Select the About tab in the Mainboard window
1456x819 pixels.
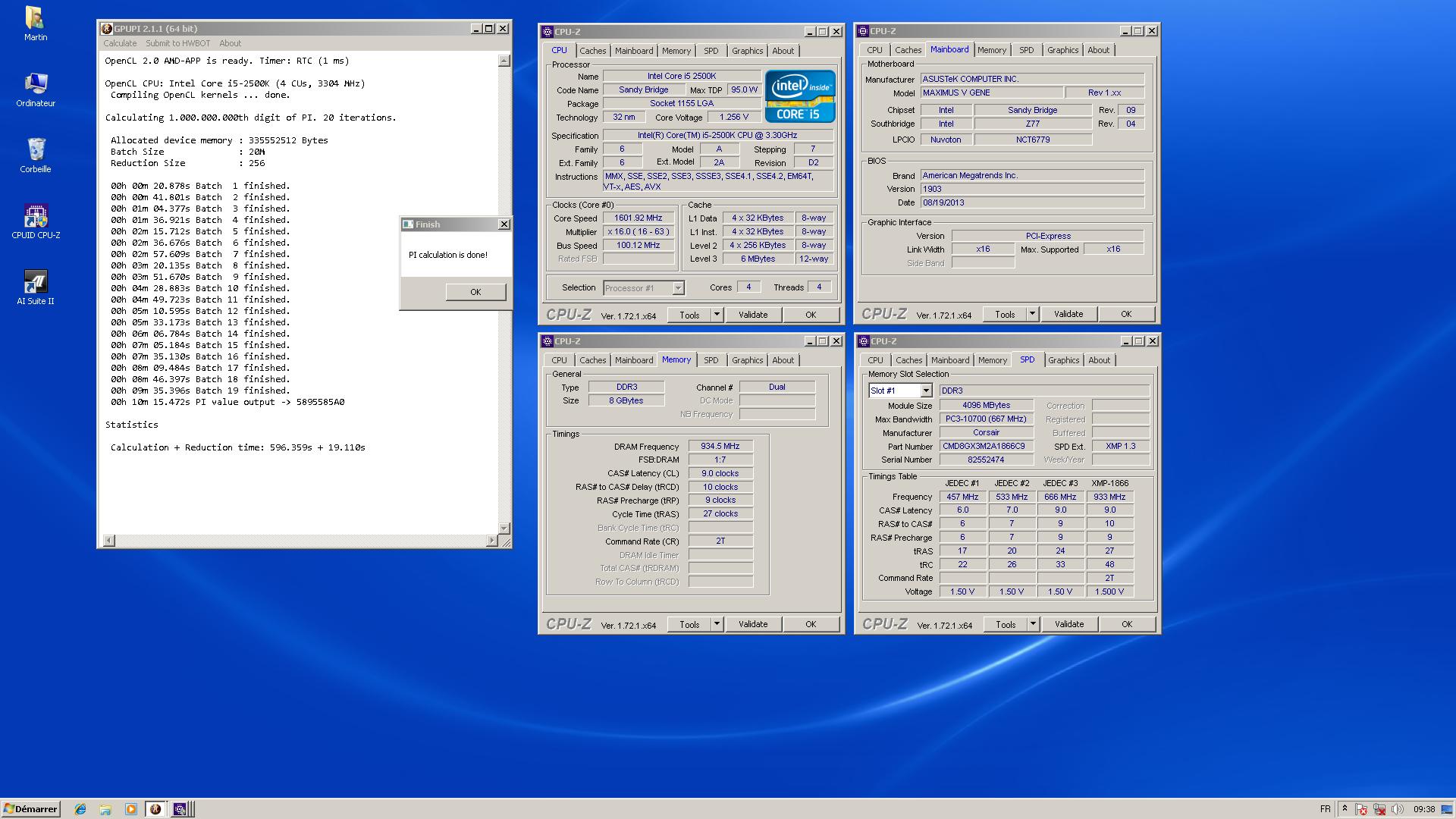1098,50
